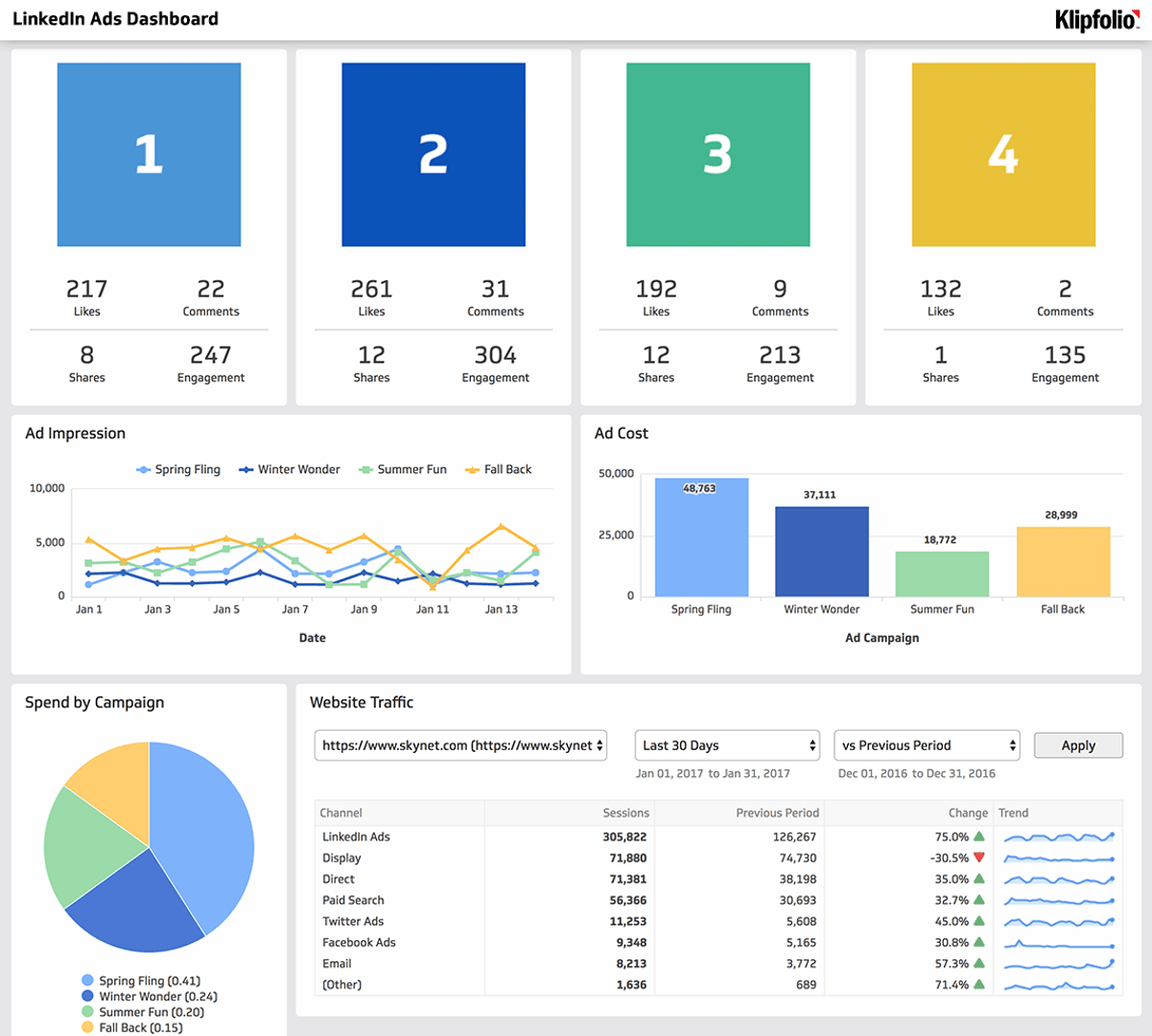Screen dimensions: 1152x1036
Task: Select the Winter Wonder legend marker in Ad Impression
Action: click(247, 469)
